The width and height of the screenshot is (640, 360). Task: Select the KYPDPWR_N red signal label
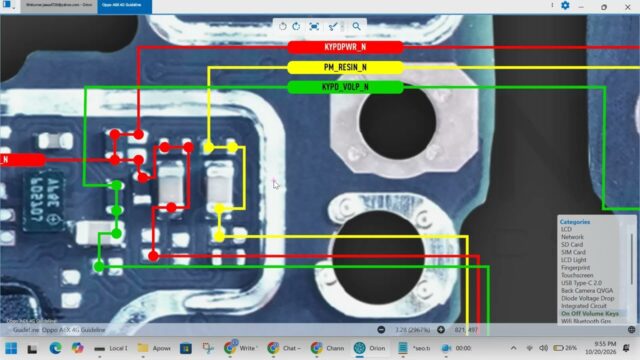[345, 47]
